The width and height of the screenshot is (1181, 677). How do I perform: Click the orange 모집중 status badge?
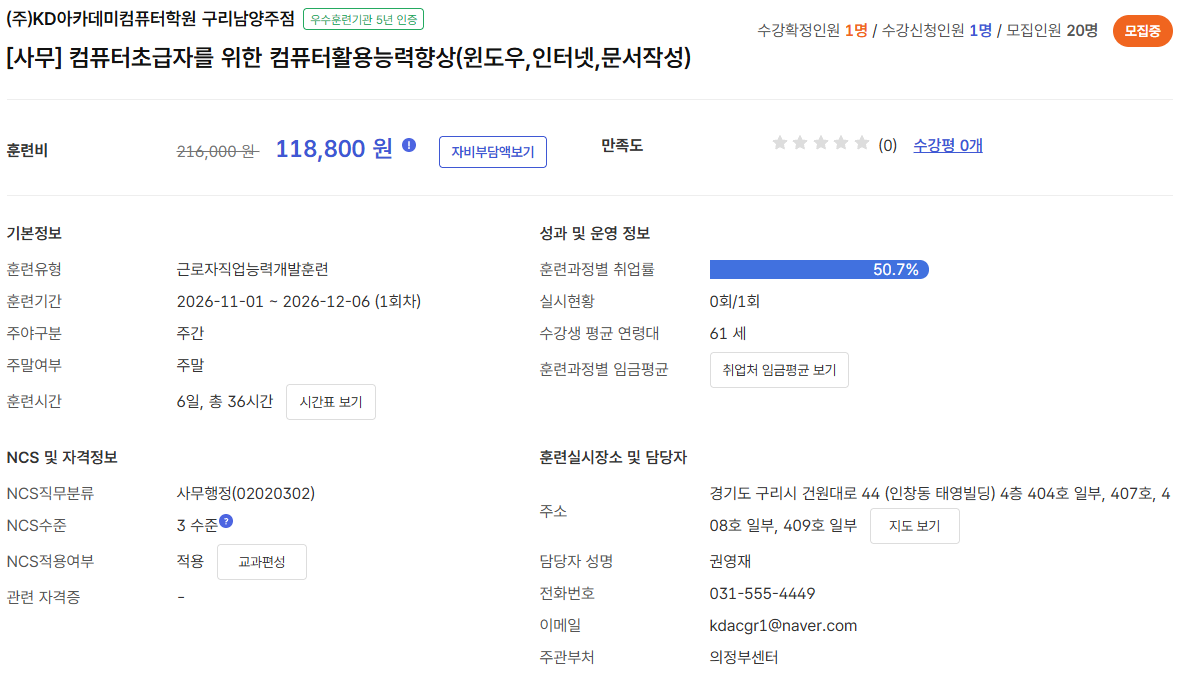tap(1142, 31)
